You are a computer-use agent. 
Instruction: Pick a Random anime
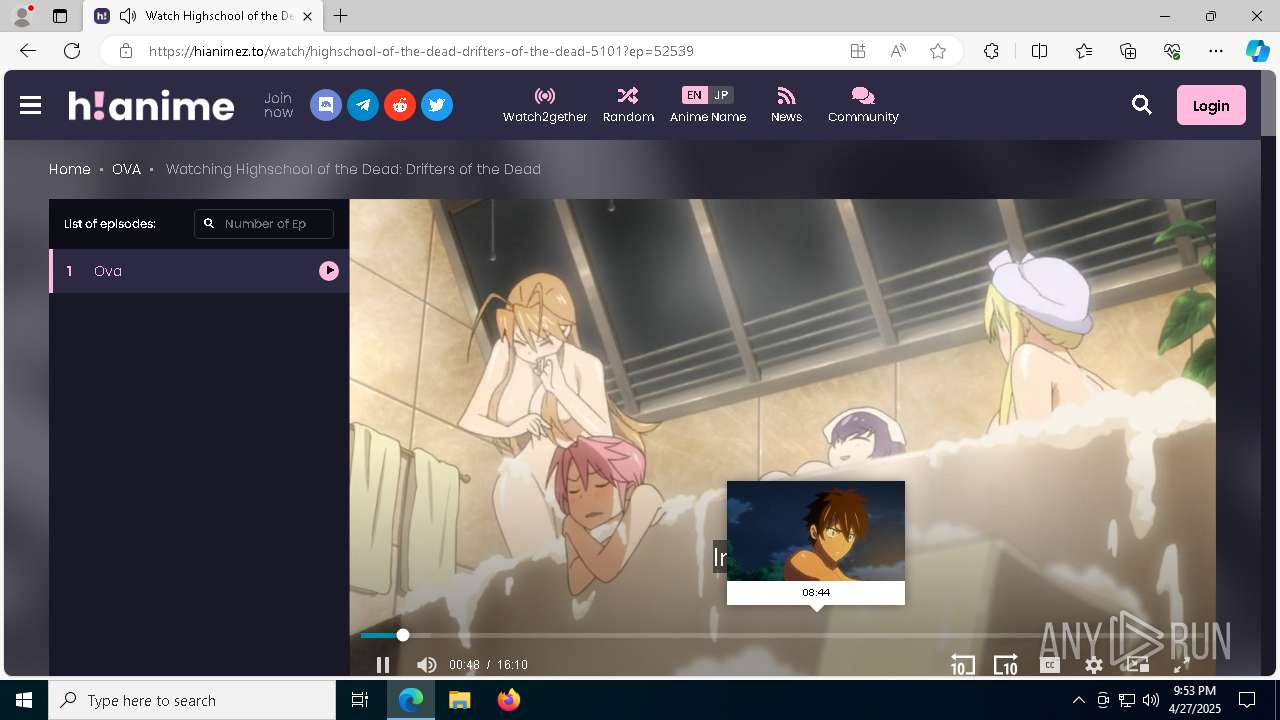click(x=628, y=105)
